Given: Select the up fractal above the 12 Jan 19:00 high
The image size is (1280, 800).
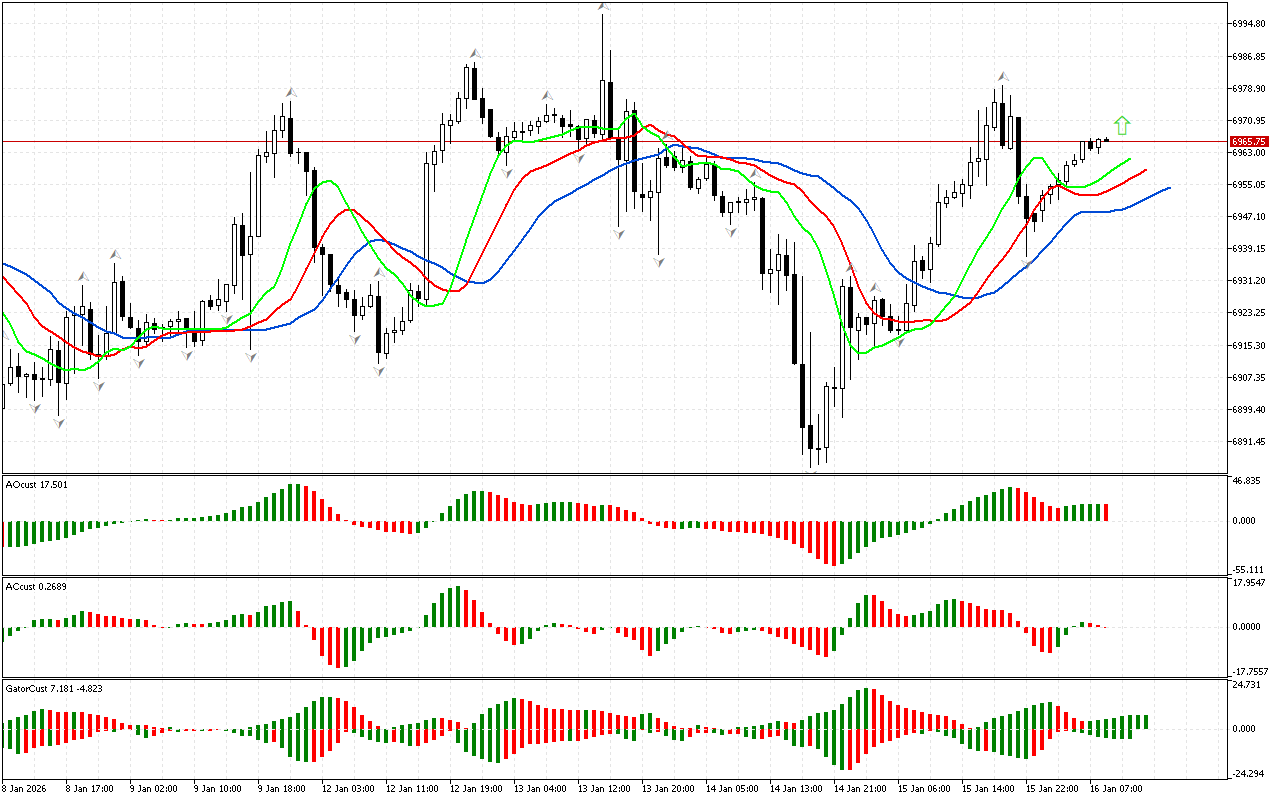Looking at the screenshot, I should pyautogui.click(x=476, y=53).
